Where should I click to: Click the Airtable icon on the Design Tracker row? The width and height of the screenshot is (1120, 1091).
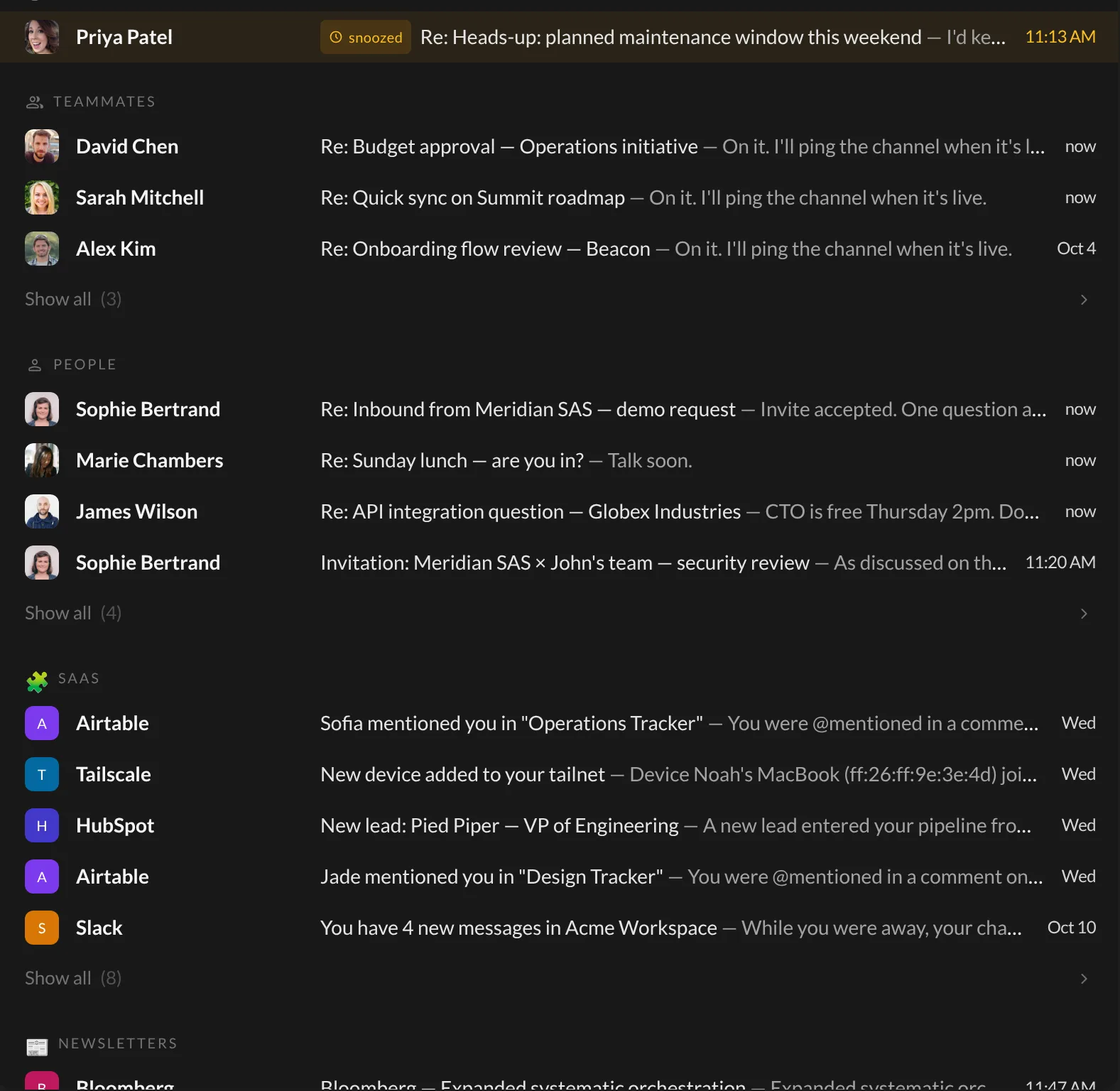pos(42,876)
